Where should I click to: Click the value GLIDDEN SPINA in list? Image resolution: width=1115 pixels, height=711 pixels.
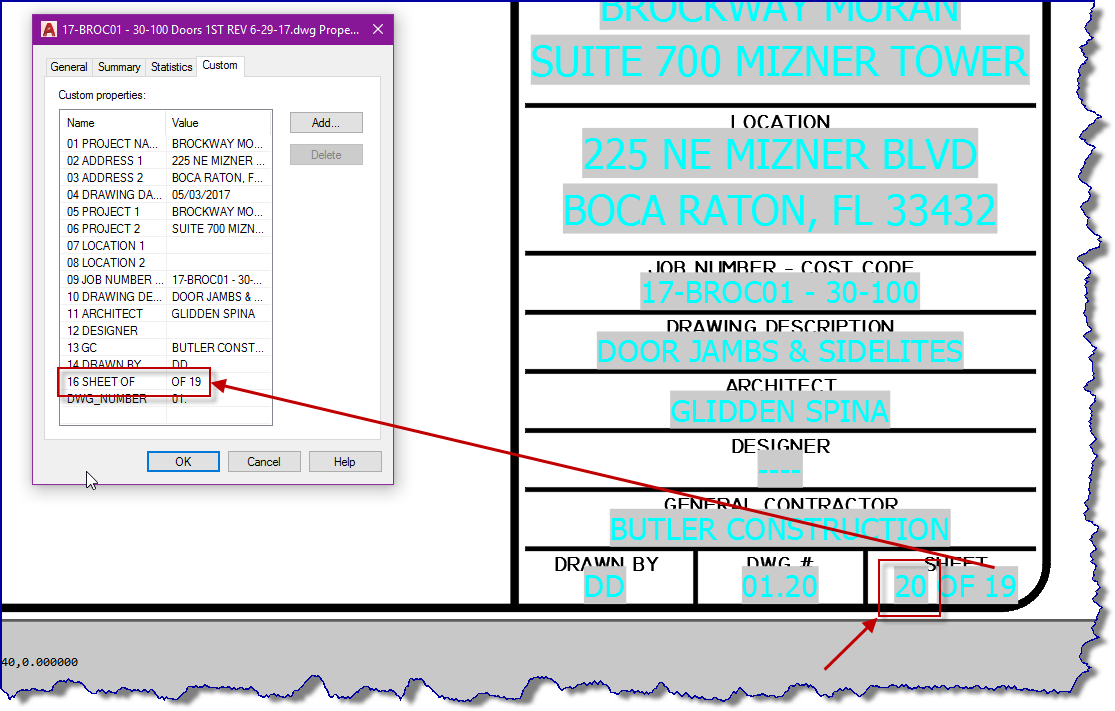pyautogui.click(x=213, y=314)
